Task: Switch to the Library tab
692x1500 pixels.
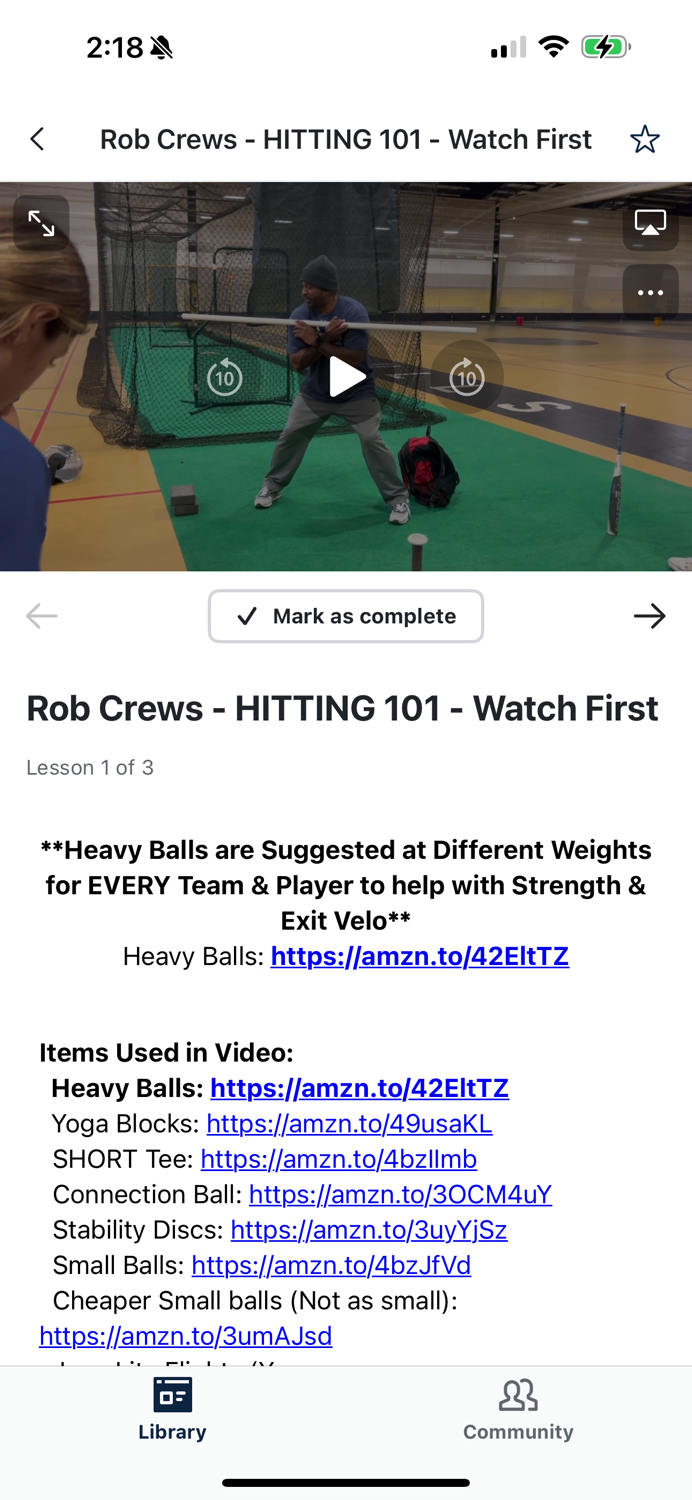Action: point(172,1408)
